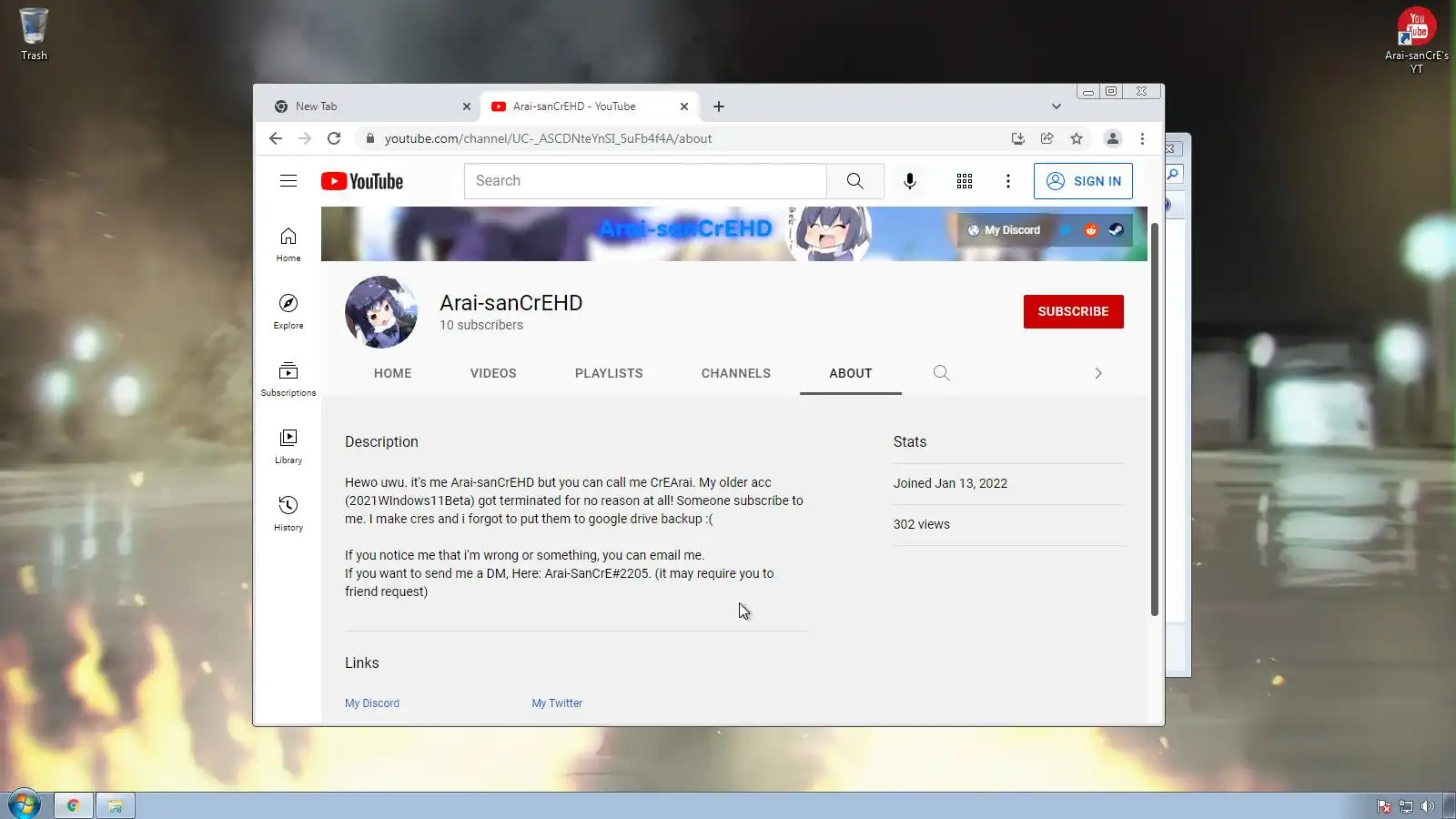Screen dimensions: 1456x819
Task: Bookmark this page with the star
Action: click(x=1077, y=138)
